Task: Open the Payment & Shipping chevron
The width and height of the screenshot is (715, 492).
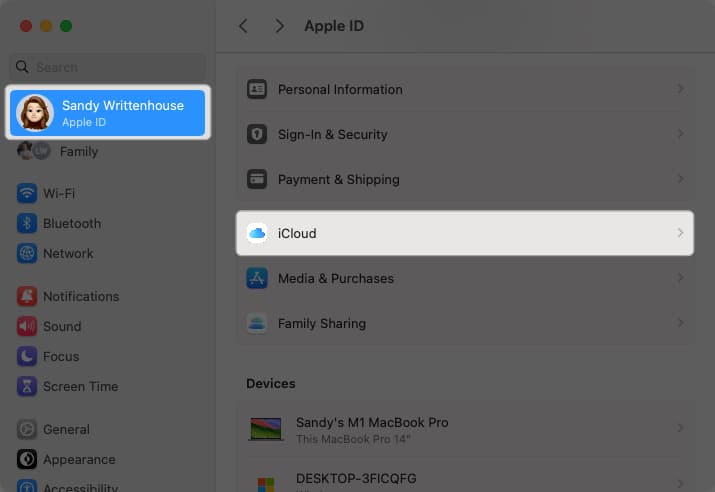Action: 680,179
